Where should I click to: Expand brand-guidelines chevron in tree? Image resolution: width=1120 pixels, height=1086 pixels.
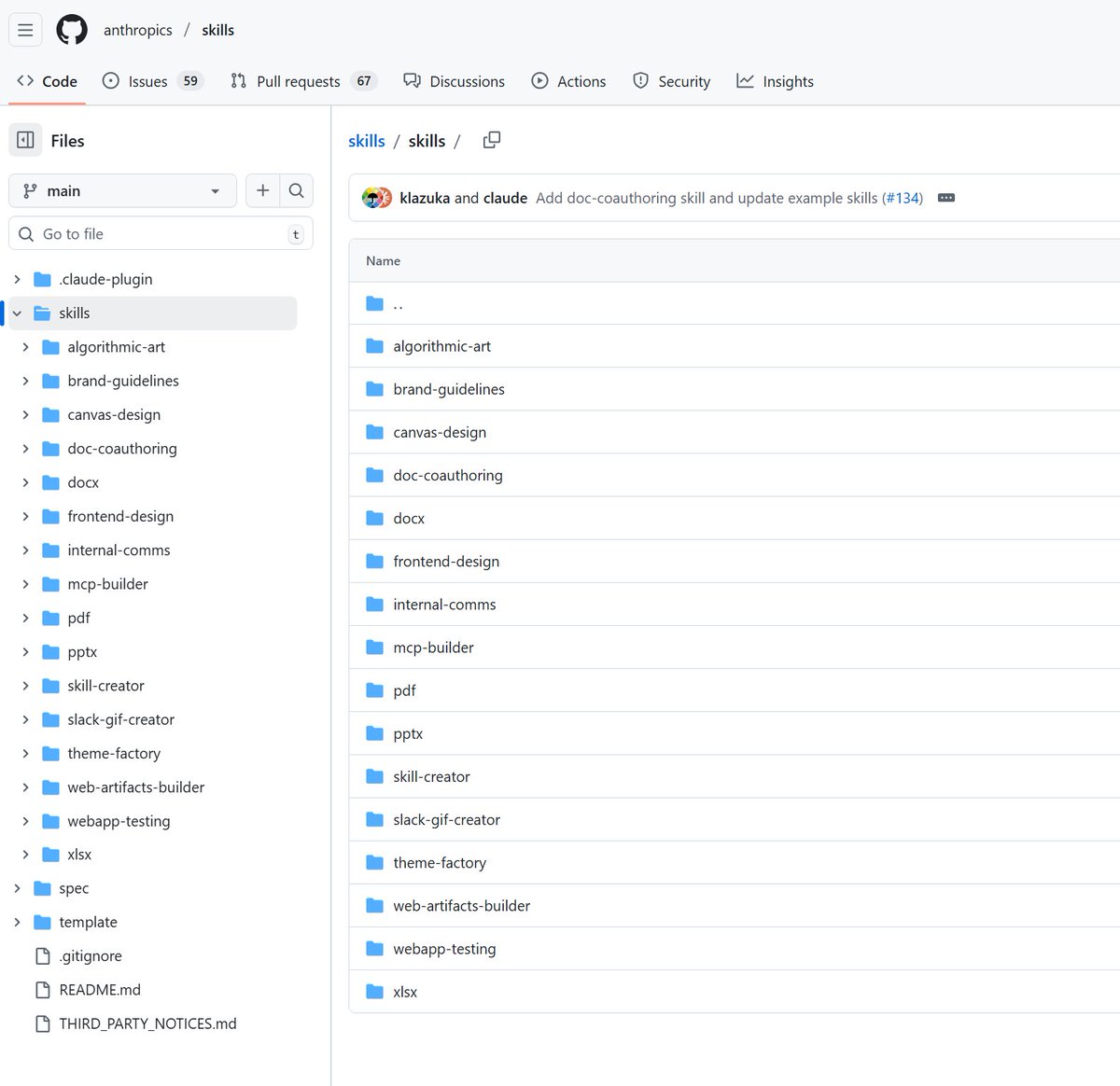coord(25,381)
